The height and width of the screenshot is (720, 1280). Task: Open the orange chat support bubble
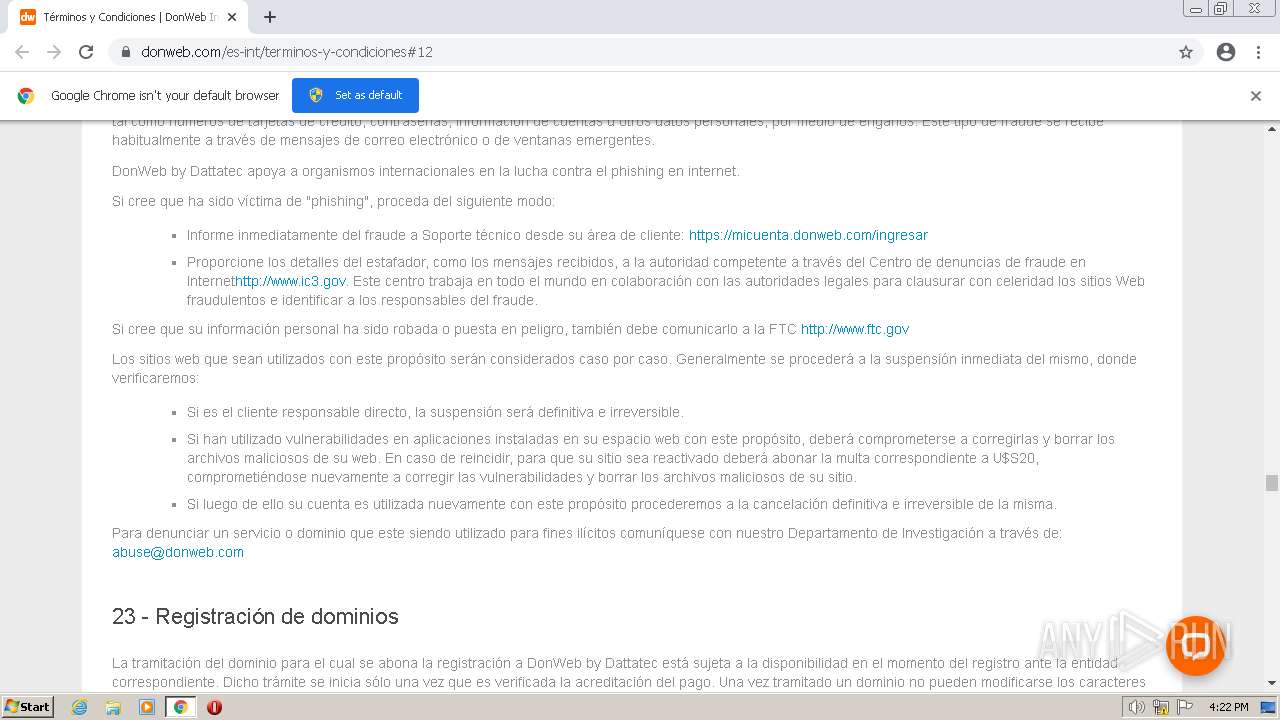coord(1196,645)
